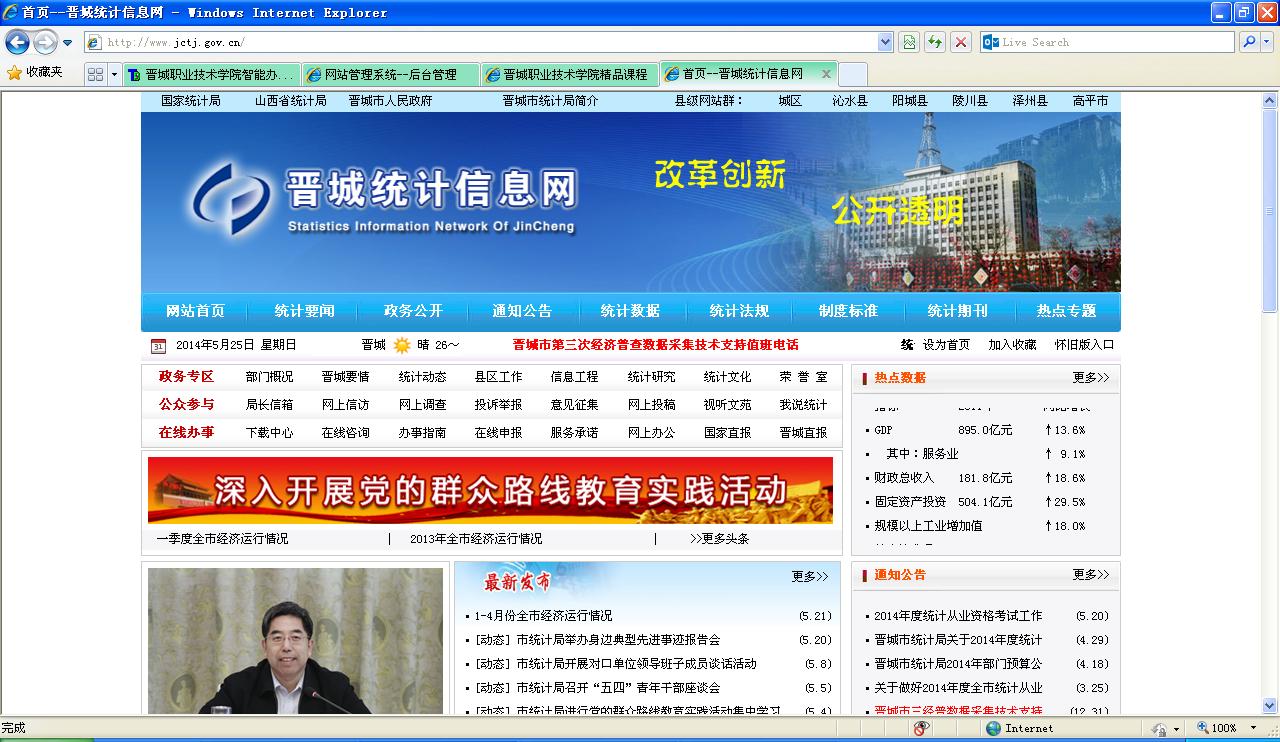Select 网站首页 in navigation bar
The image size is (1280, 742).
click(x=195, y=311)
